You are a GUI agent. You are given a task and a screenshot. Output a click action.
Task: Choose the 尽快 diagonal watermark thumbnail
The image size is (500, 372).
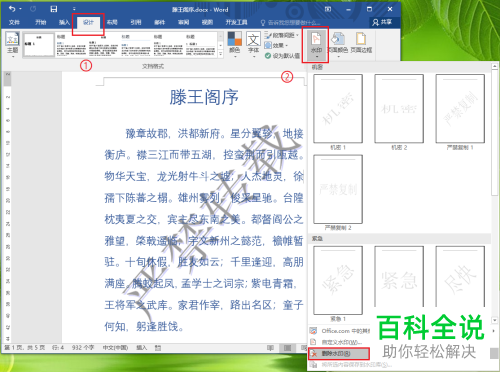[x=460, y=277]
